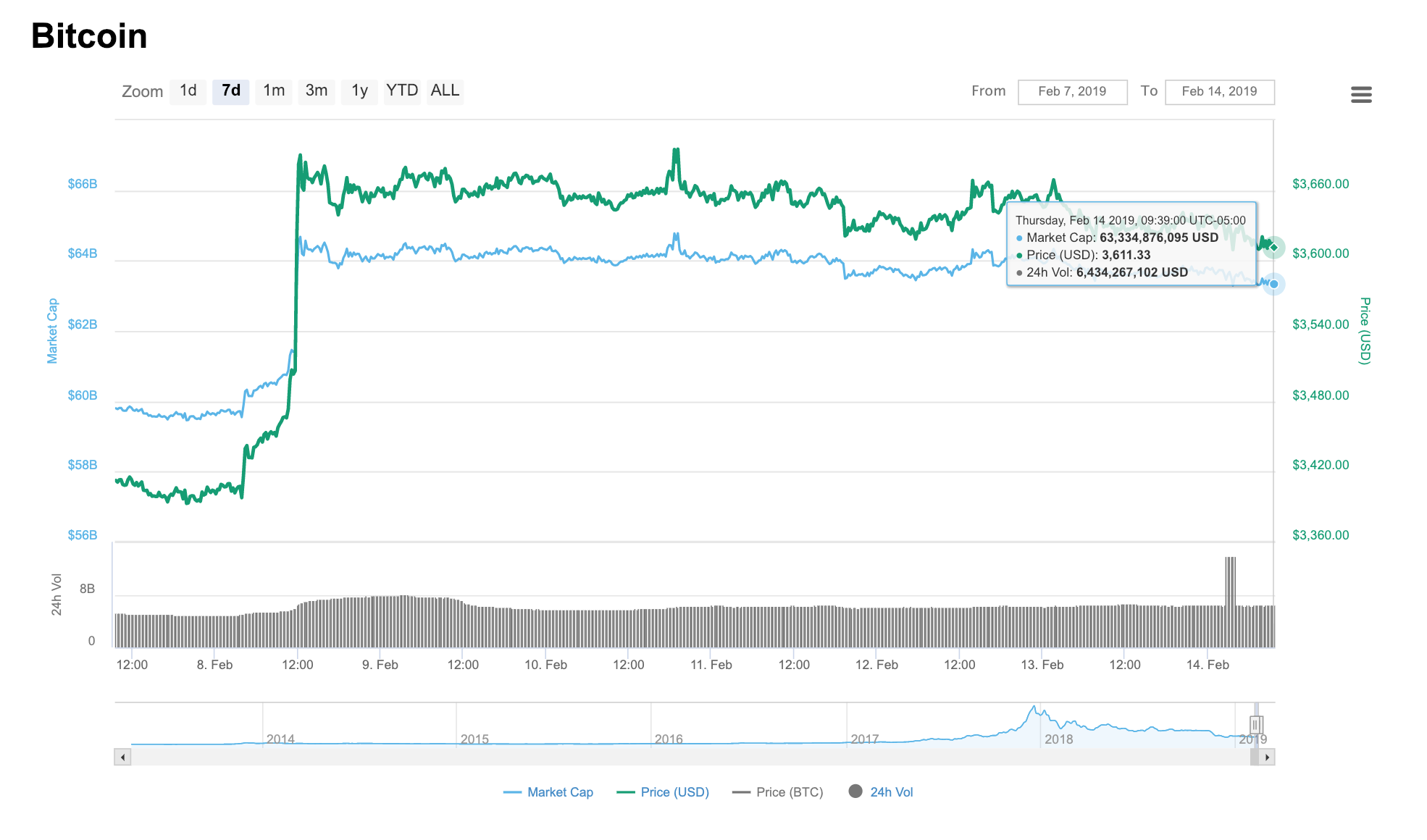Click the 8. Feb date axis label
Viewport: 1427px width, 840px height.
pyautogui.click(x=214, y=665)
